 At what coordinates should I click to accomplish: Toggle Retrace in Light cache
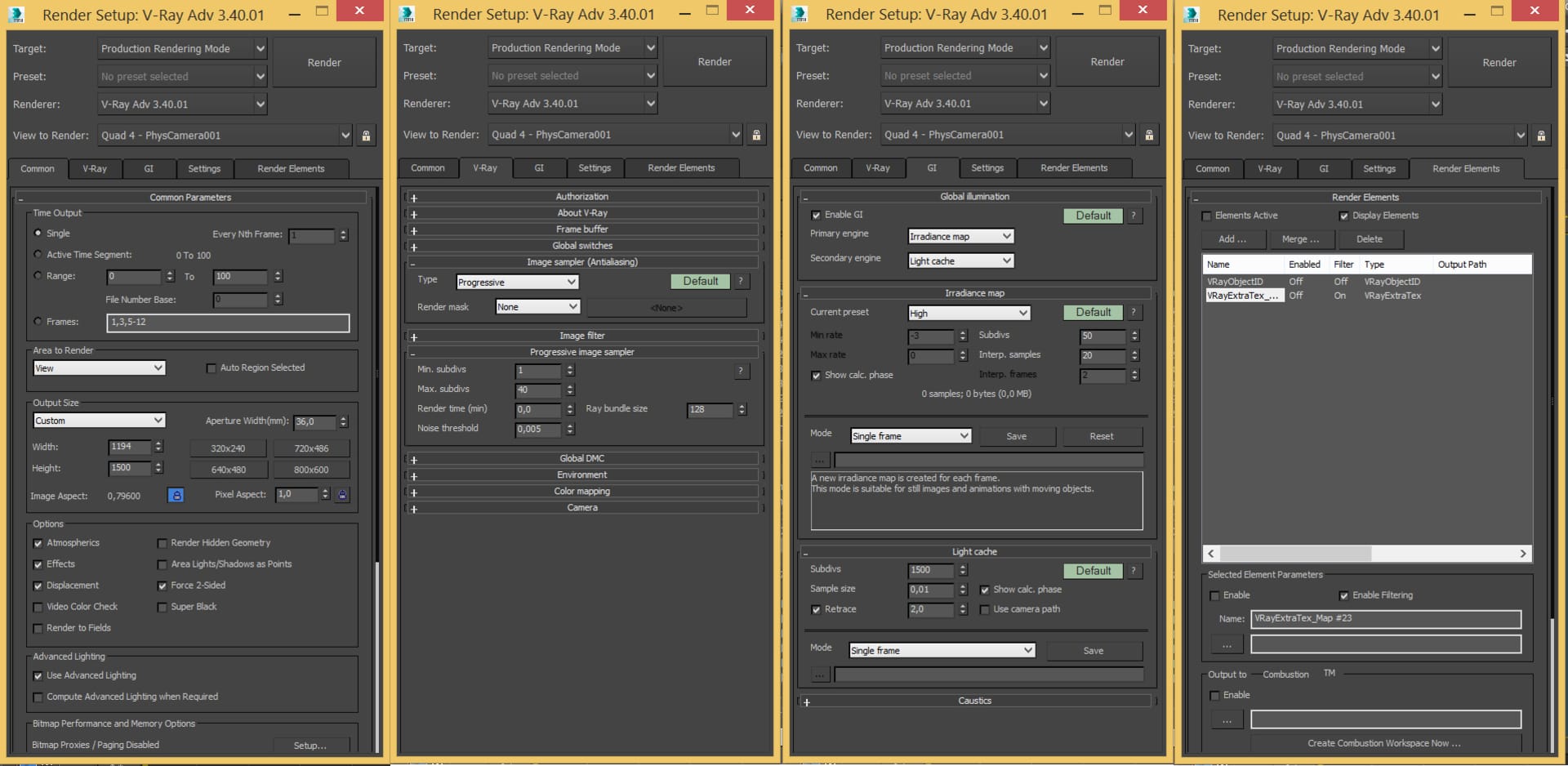pos(816,610)
